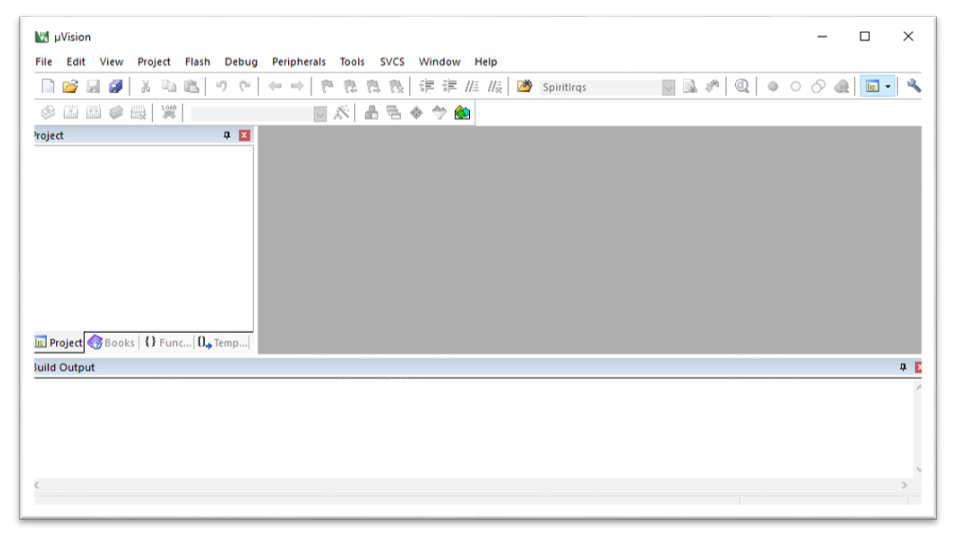953x533 pixels.
Task: Create a new file with the New icon
Action: [47, 86]
